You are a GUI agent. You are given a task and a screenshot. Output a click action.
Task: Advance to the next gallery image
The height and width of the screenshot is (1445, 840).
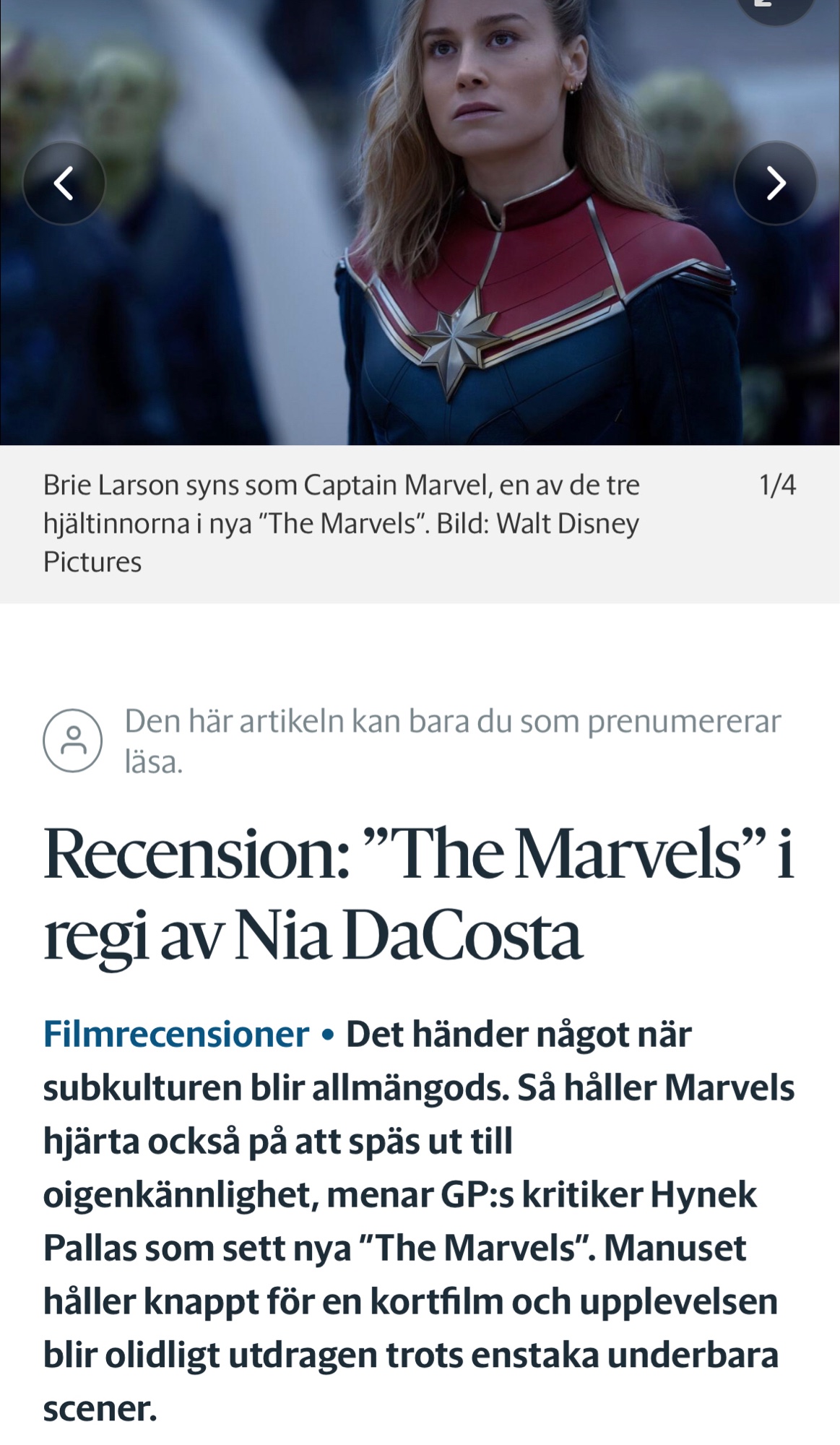pos(776,183)
